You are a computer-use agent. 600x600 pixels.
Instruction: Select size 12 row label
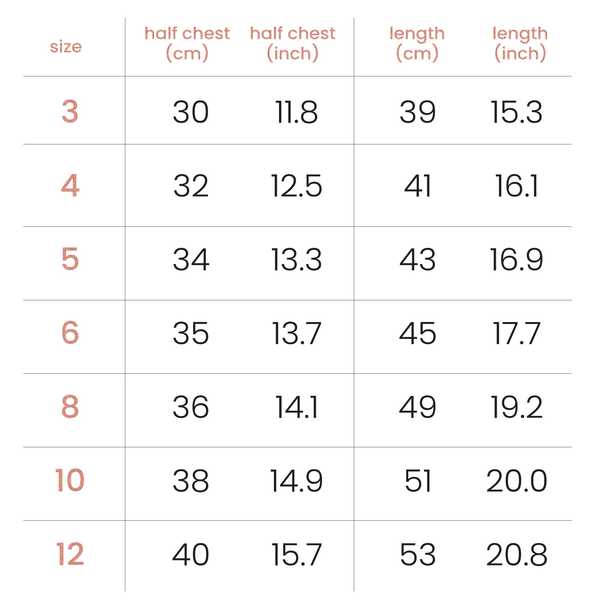70,554
